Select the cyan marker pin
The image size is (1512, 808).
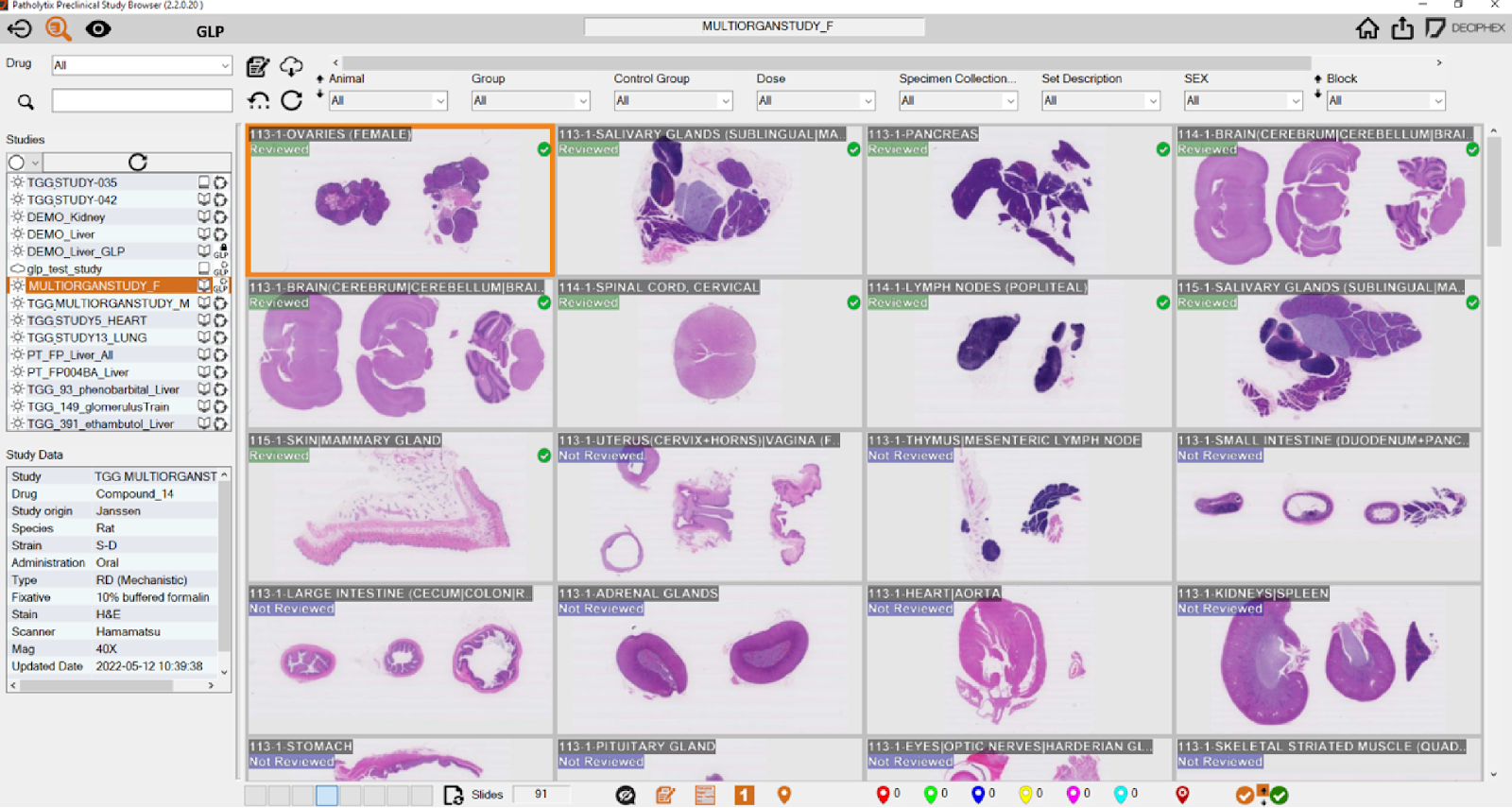click(x=1120, y=795)
